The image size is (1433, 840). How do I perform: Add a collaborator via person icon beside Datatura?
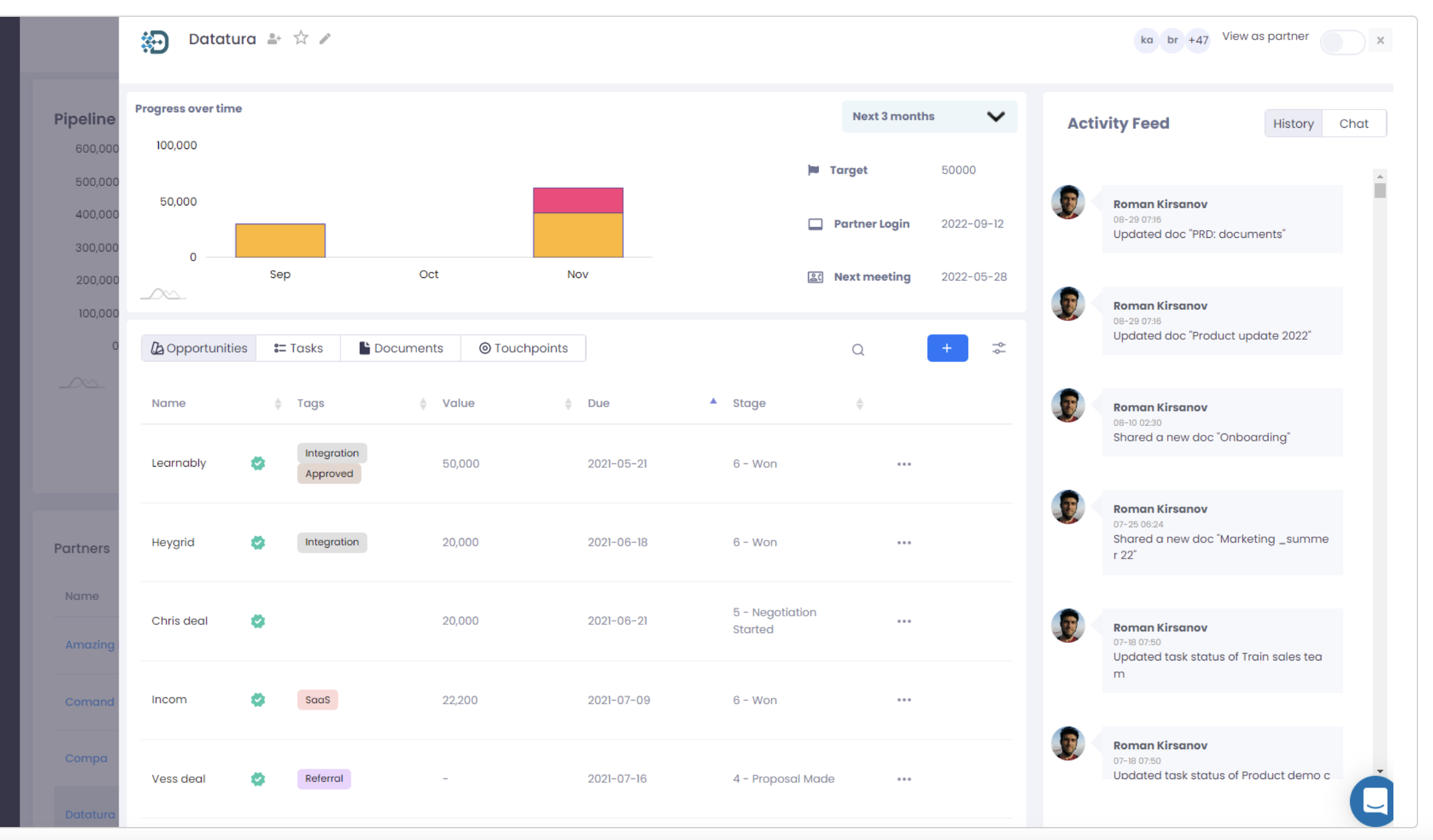pyautogui.click(x=274, y=38)
